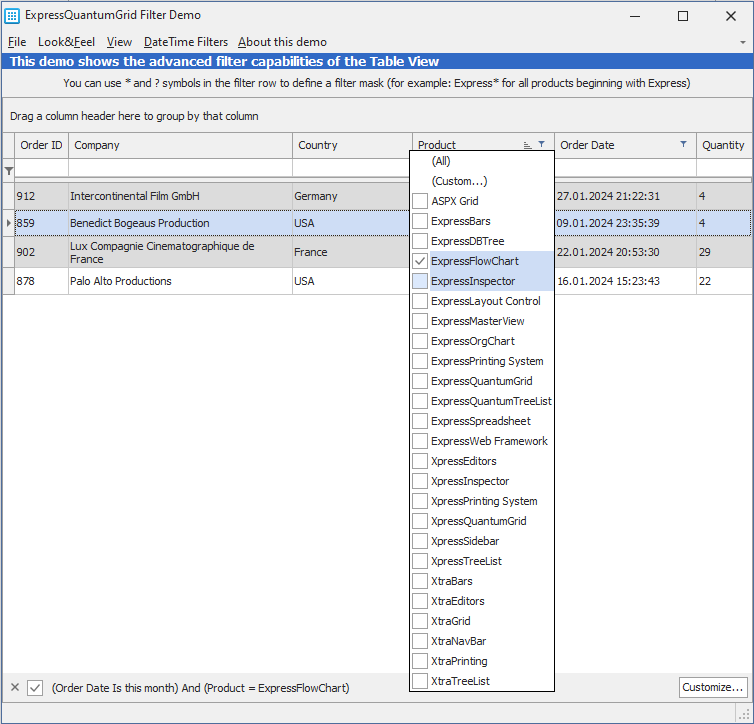Open the menu bar overflow arrow
754x724 pixels.
coord(742,42)
